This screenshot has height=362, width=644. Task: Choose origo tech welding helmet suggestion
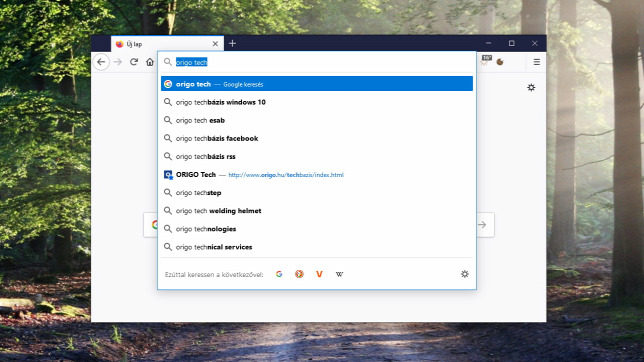point(317,211)
